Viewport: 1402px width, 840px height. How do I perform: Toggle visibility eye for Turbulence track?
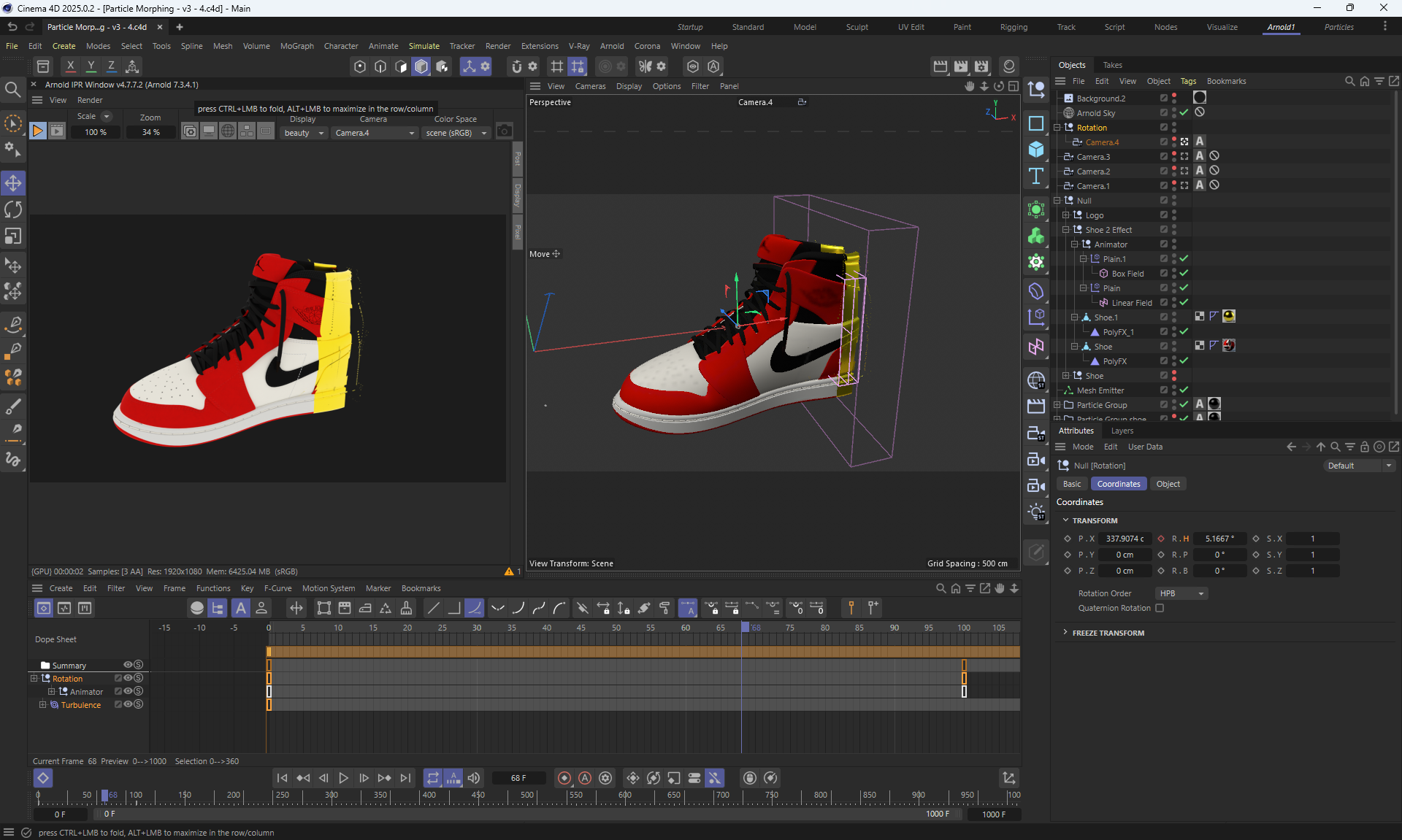tap(128, 704)
